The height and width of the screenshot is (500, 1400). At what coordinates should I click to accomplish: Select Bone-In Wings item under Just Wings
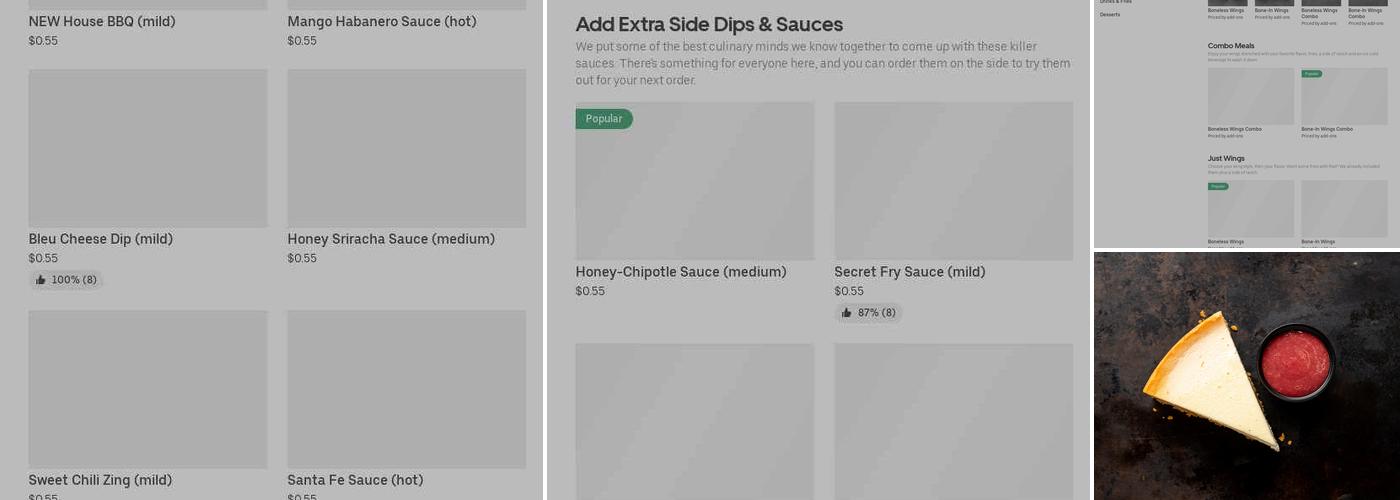click(x=1344, y=209)
